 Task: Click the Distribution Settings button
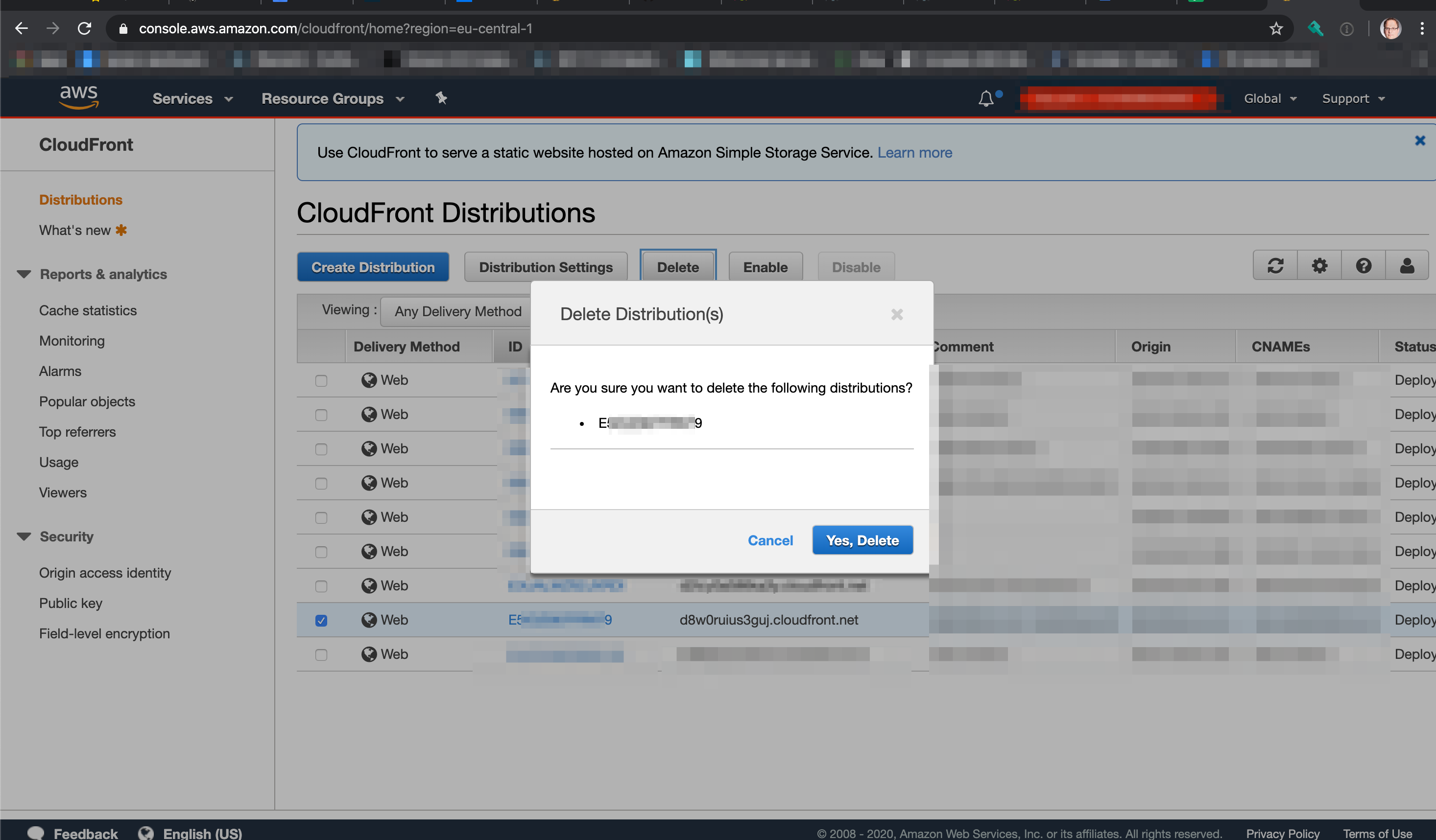(545, 266)
